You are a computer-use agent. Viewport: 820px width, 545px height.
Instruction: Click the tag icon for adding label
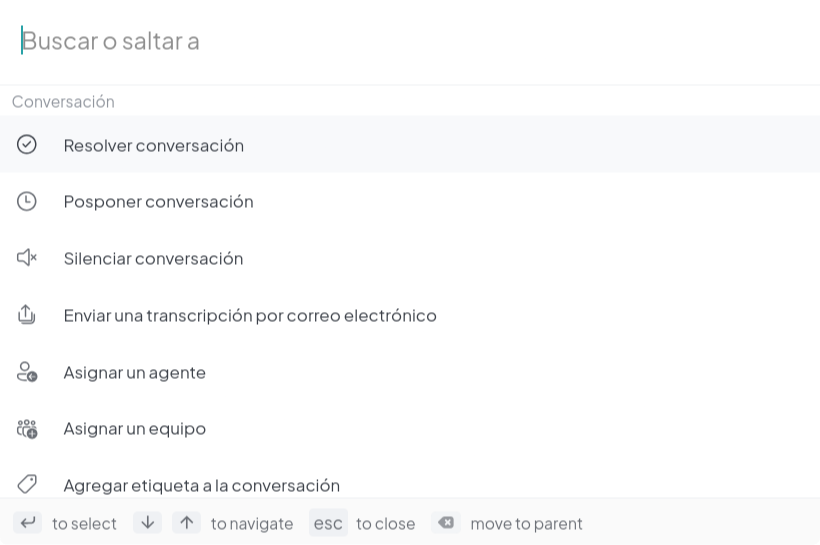point(27,484)
